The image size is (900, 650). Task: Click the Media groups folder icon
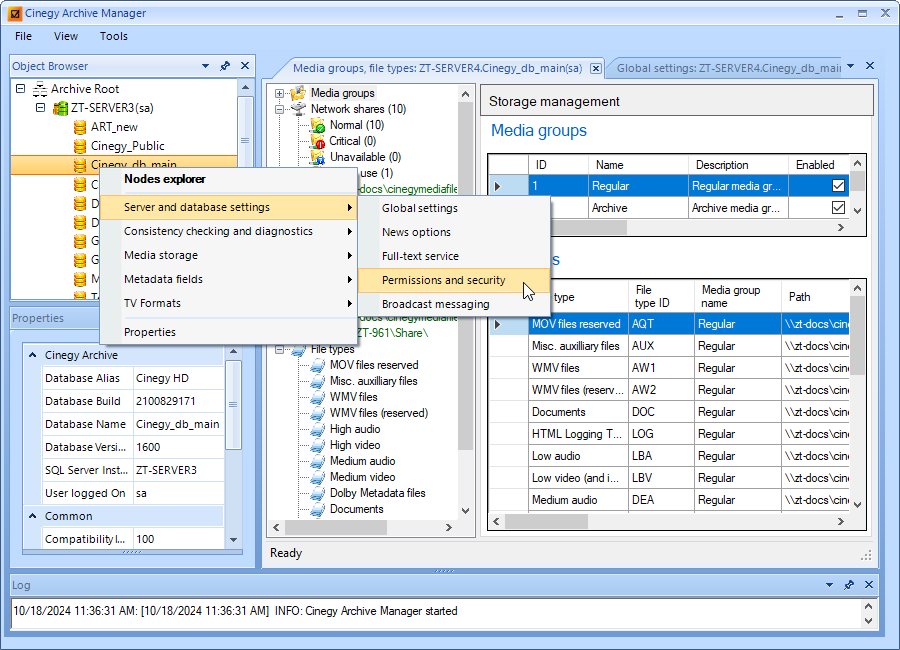(298, 93)
